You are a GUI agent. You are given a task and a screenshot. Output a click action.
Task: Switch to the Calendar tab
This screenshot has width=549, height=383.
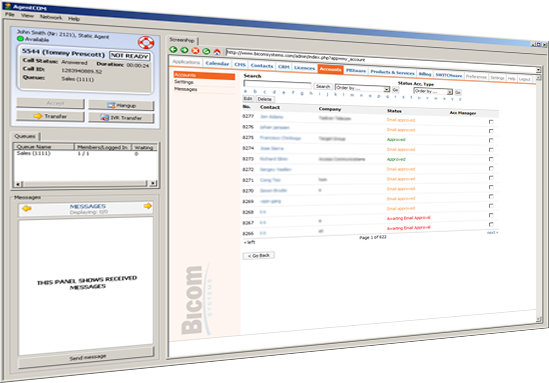(217, 63)
